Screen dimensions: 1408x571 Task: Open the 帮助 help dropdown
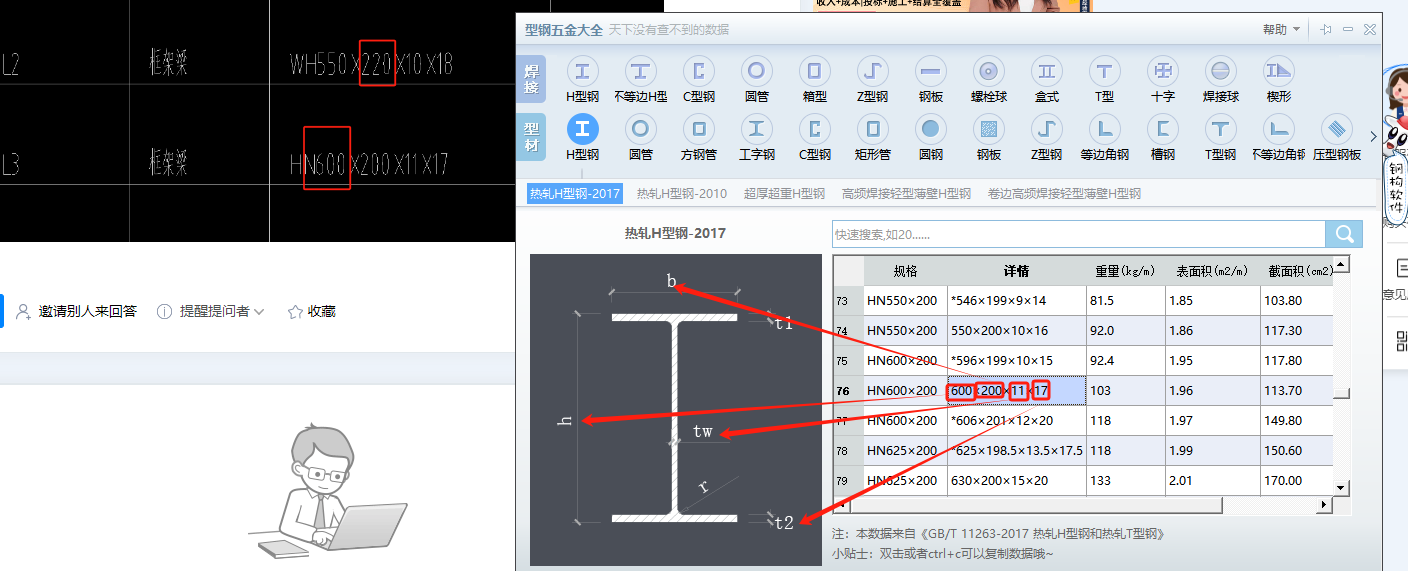click(1281, 30)
